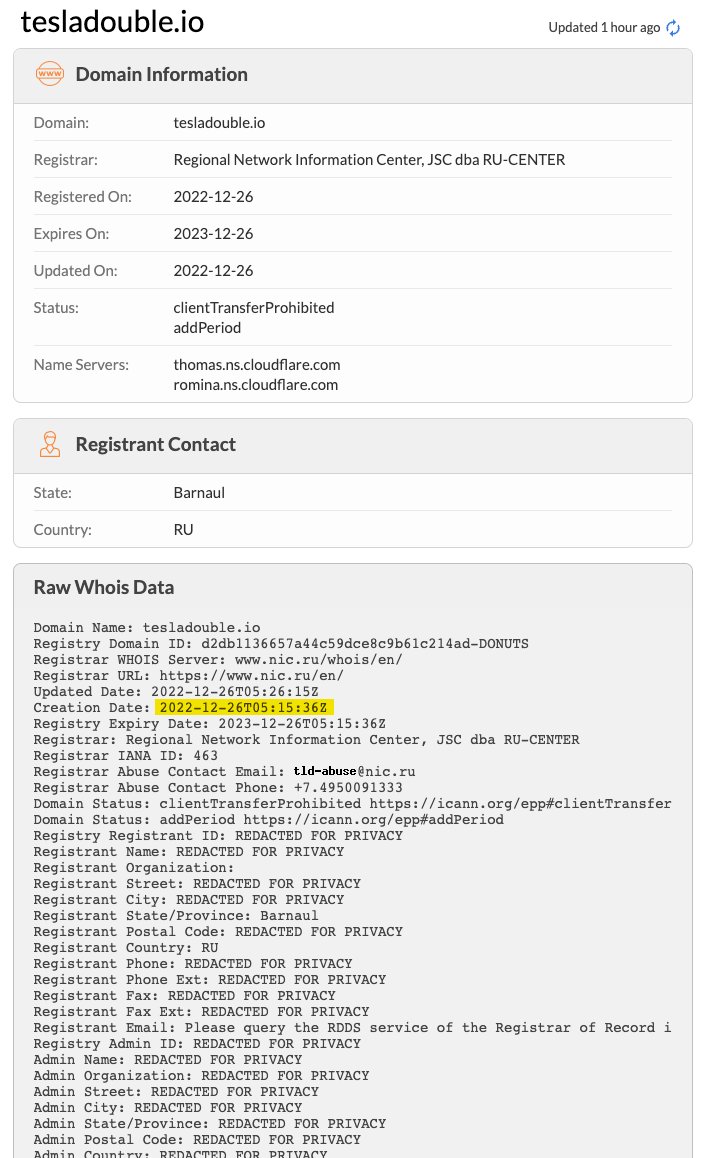Click the tesladouble.io page title

coord(112,21)
